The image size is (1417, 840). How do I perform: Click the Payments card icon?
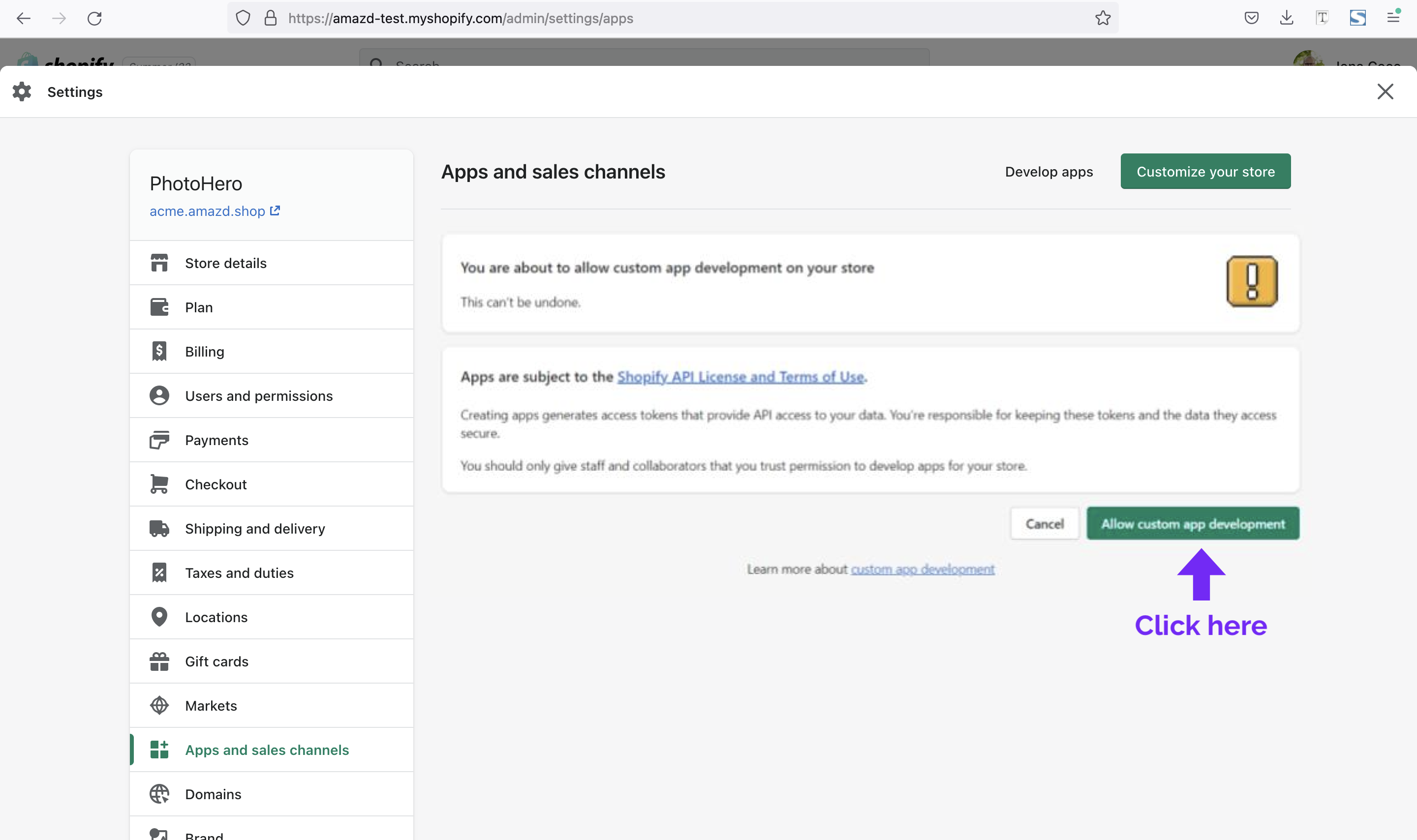[x=159, y=440]
